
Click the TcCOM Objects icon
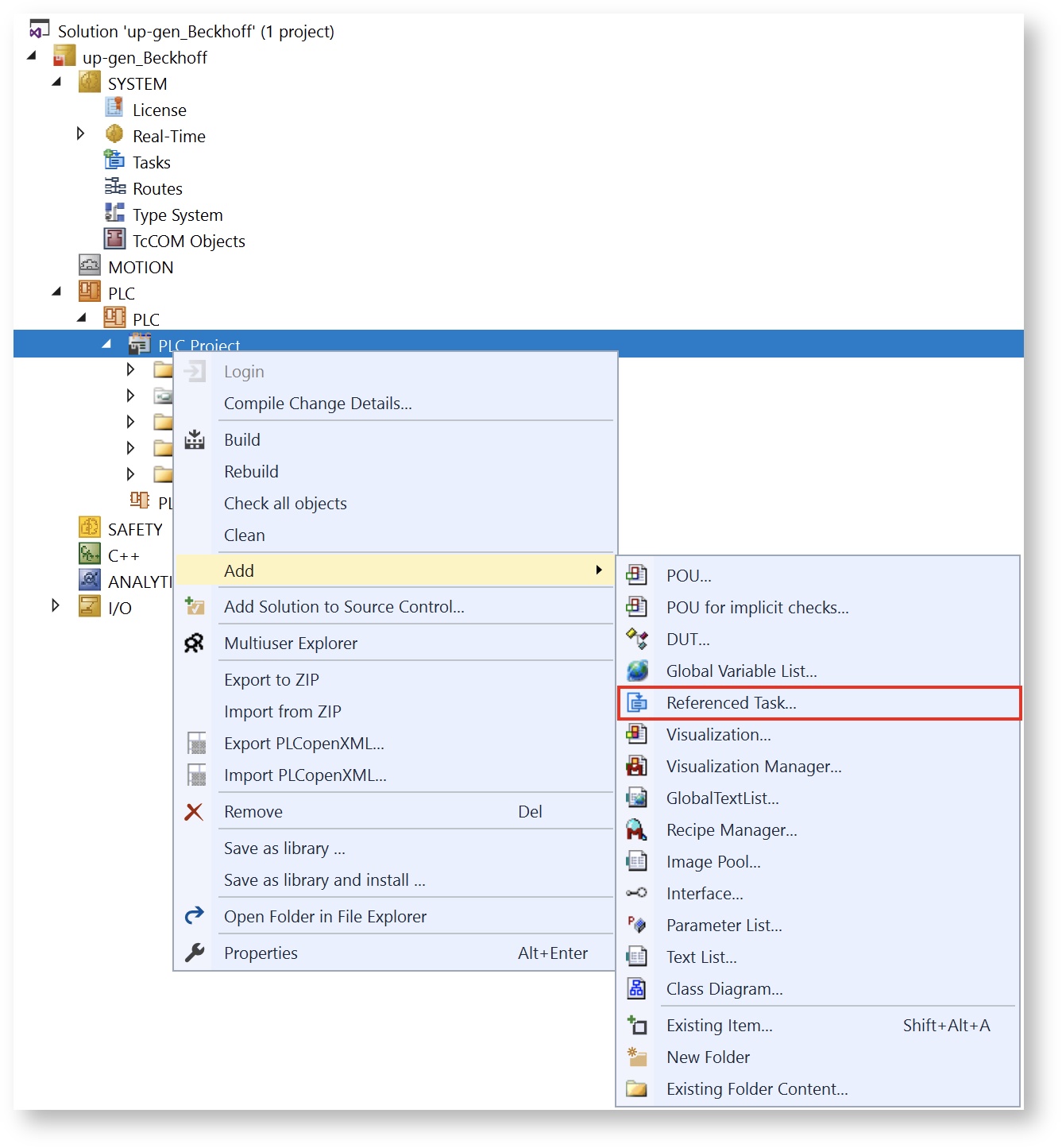click(x=114, y=239)
